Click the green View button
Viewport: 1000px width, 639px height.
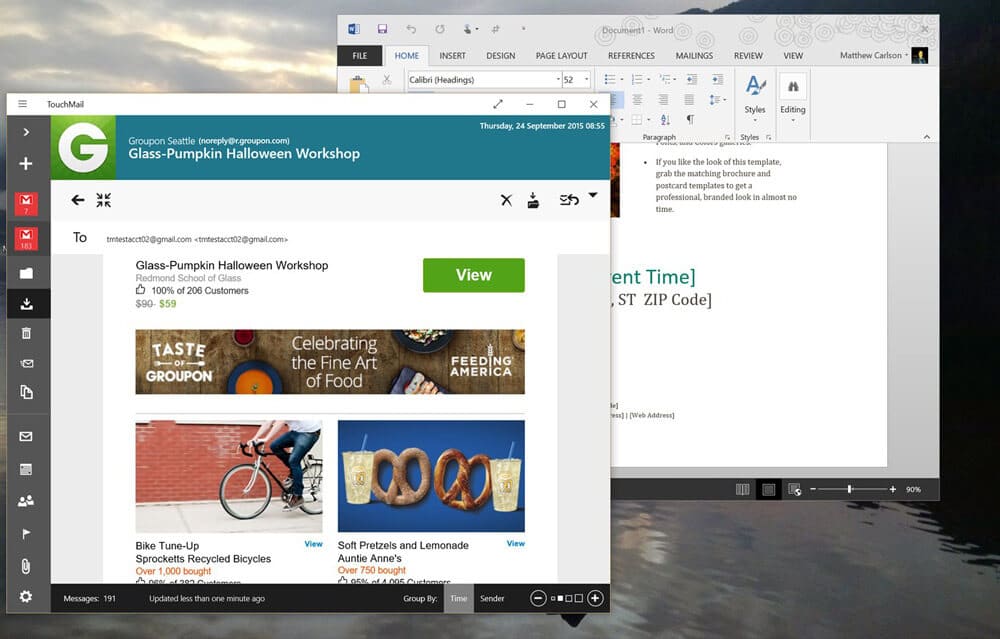473,275
